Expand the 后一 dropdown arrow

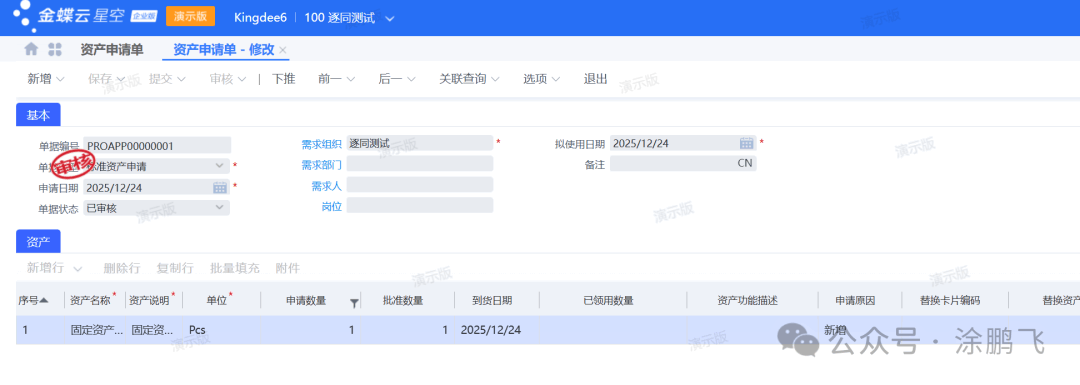[411, 79]
